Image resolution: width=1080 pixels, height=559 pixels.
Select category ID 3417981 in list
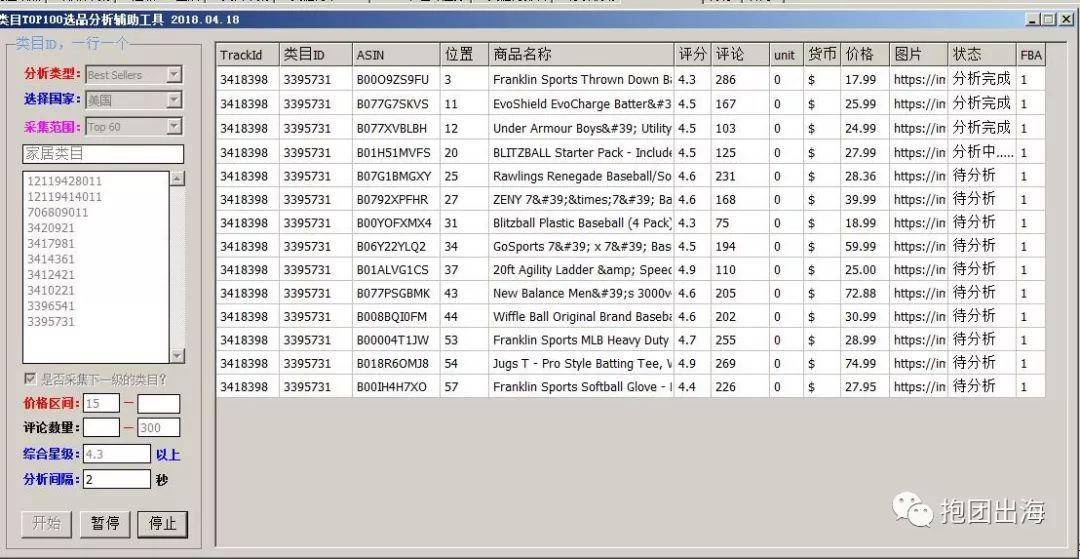51,244
